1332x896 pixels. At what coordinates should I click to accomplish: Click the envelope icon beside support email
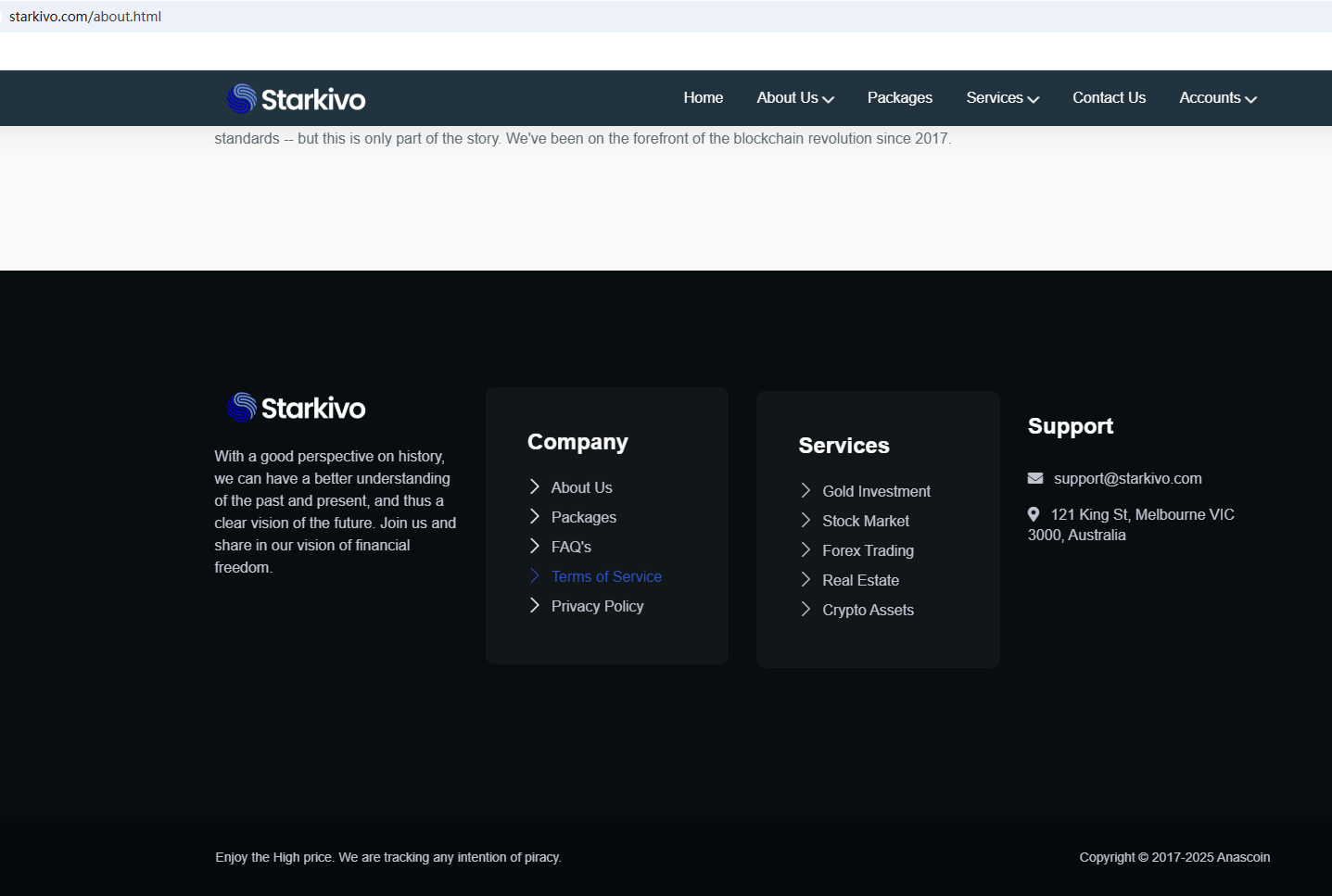pos(1035,478)
